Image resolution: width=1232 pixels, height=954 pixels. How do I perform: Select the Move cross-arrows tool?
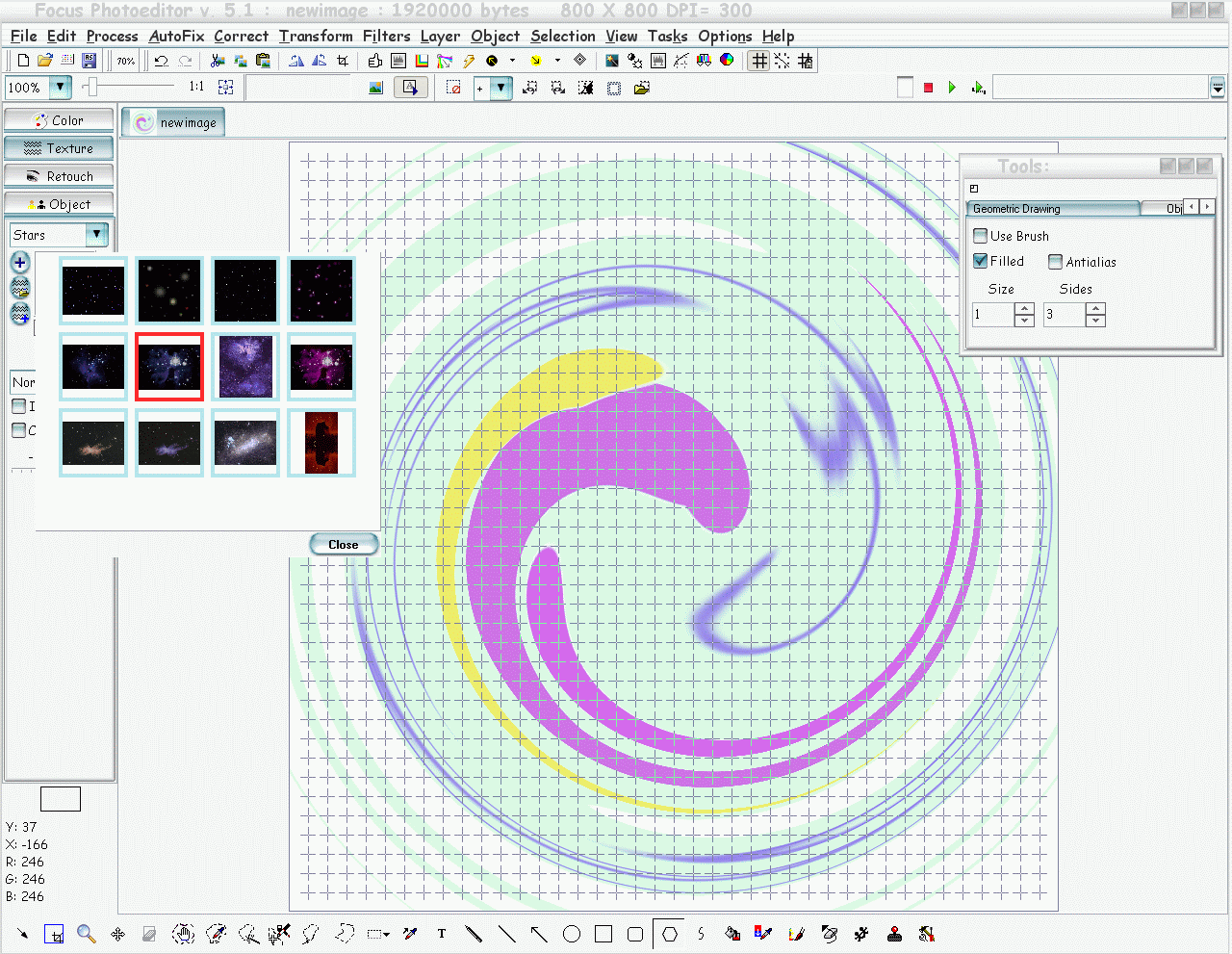click(x=117, y=934)
